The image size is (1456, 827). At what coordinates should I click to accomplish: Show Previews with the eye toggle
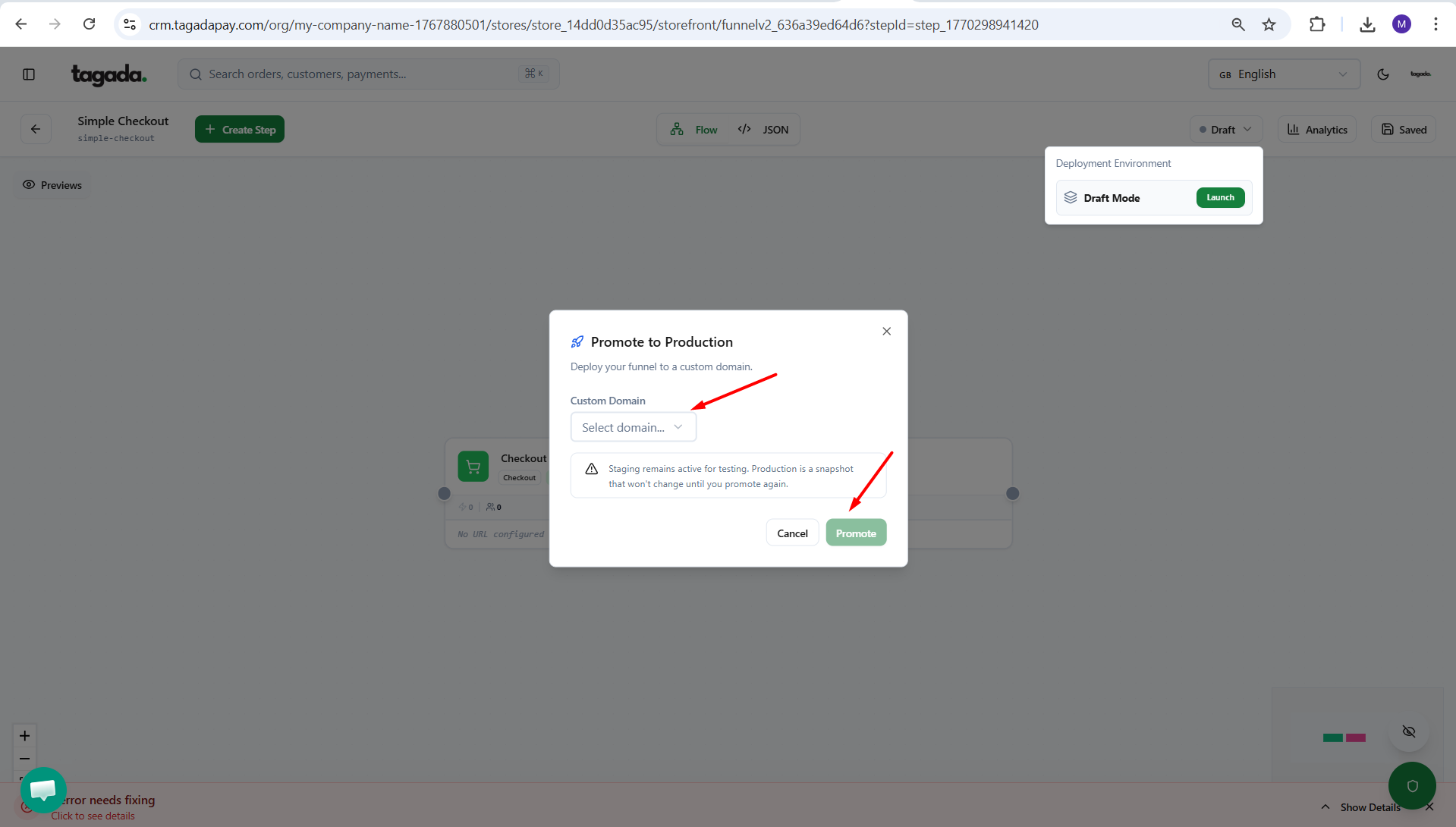click(52, 185)
